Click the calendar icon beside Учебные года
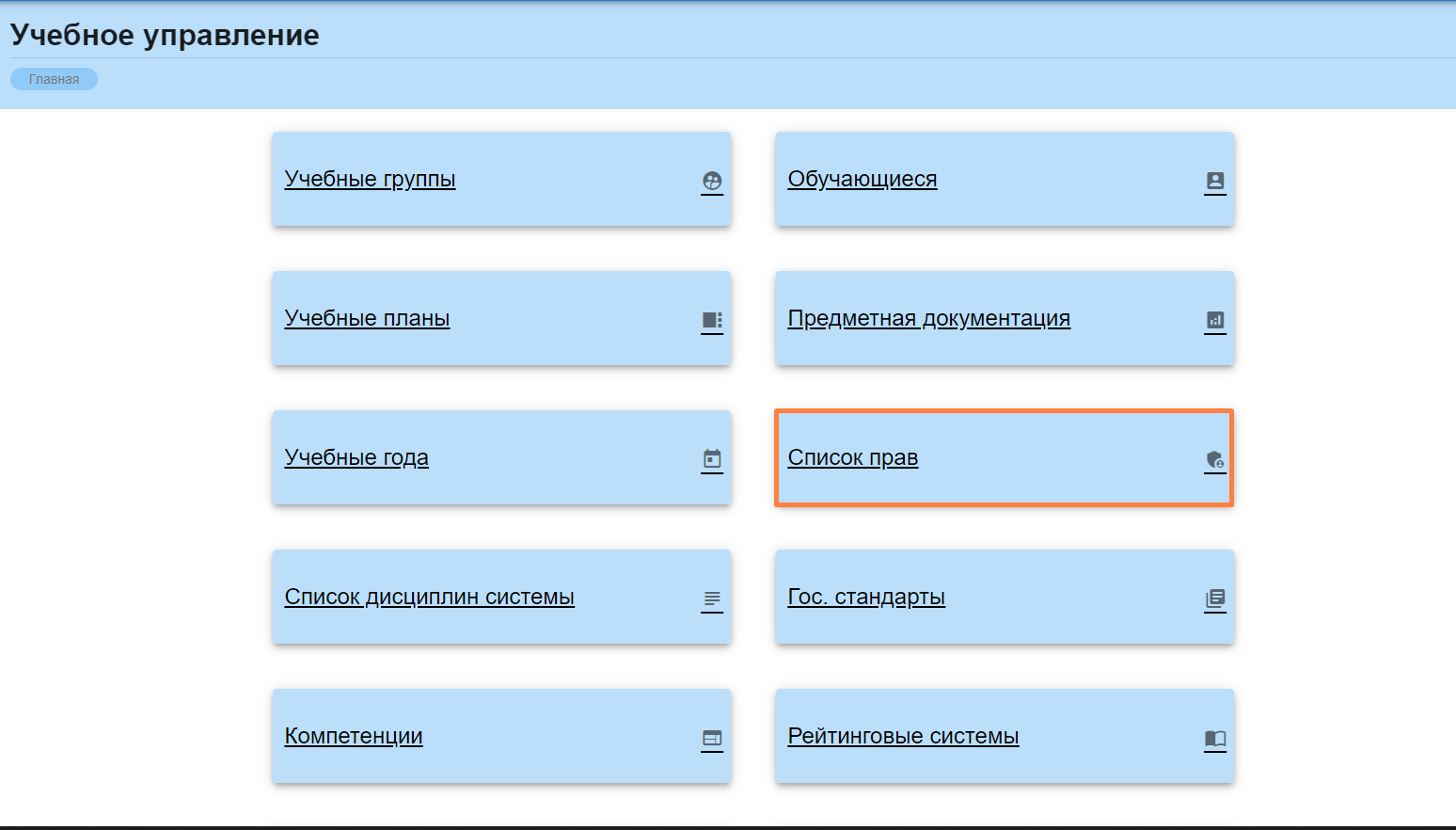The width and height of the screenshot is (1456, 830). (x=712, y=459)
